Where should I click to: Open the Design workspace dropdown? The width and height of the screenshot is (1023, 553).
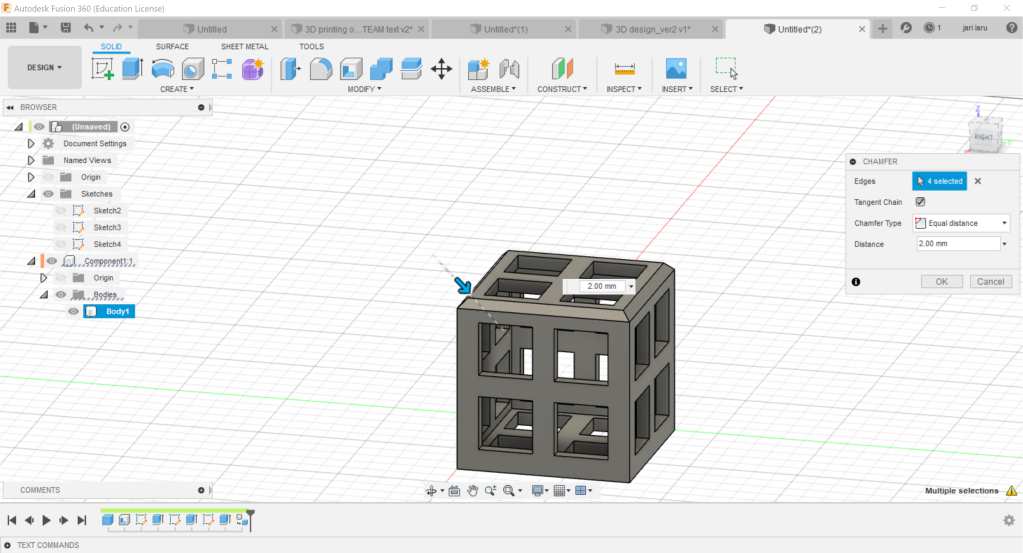pyautogui.click(x=44, y=67)
